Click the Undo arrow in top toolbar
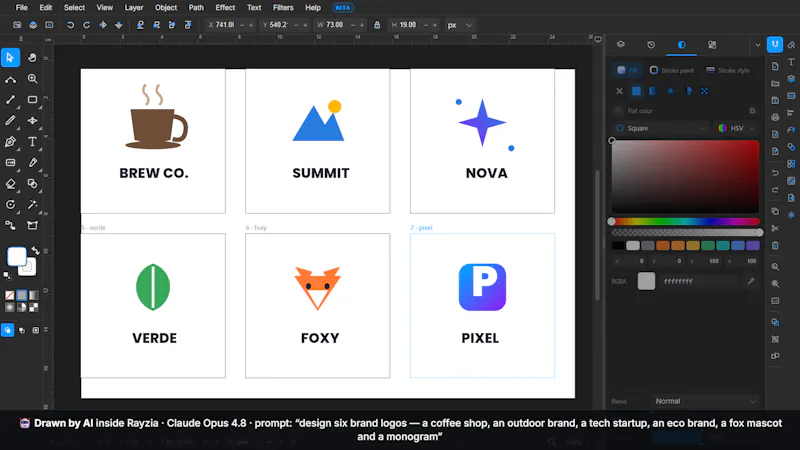Viewport: 800px width, 450px height. click(70, 25)
